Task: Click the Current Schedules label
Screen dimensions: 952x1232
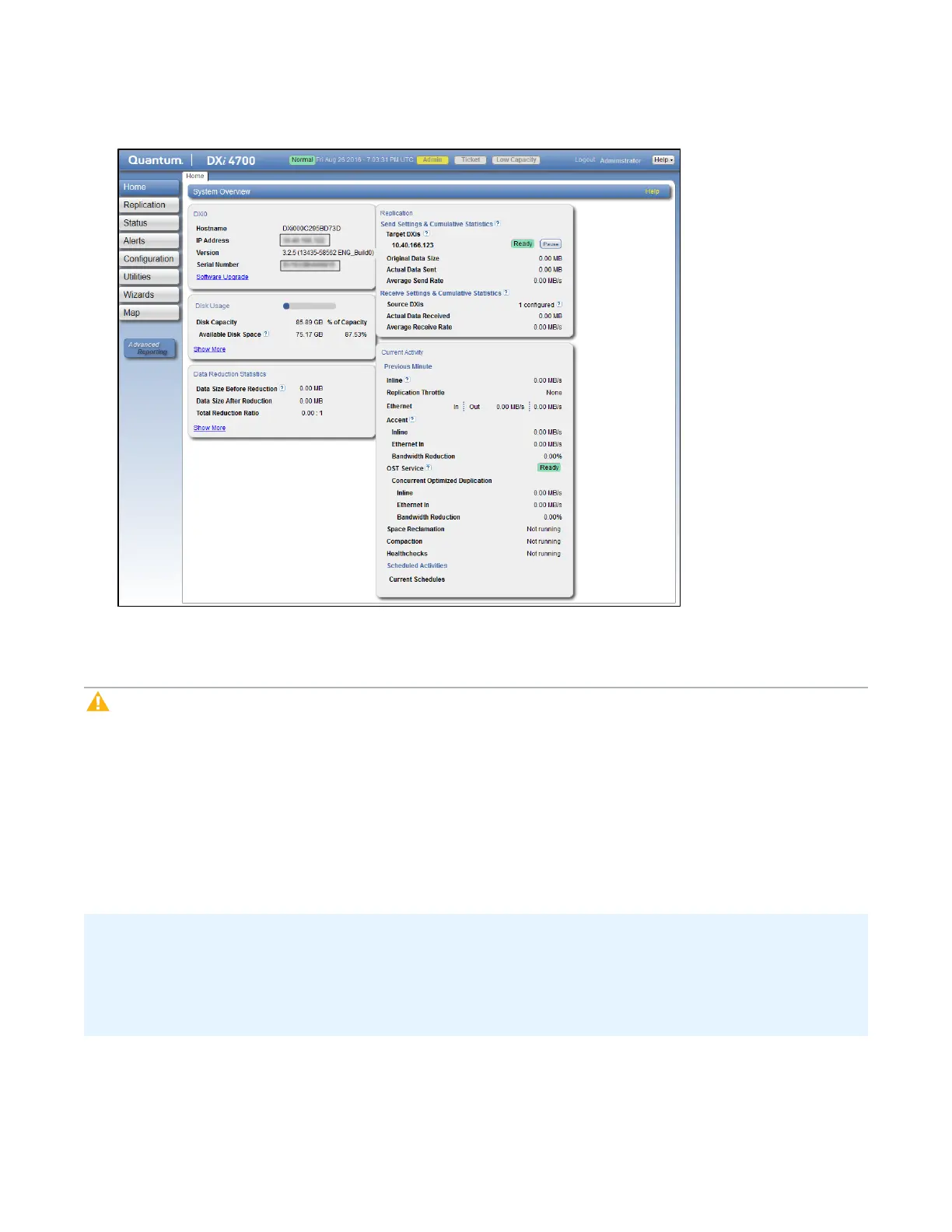Action: [x=417, y=579]
